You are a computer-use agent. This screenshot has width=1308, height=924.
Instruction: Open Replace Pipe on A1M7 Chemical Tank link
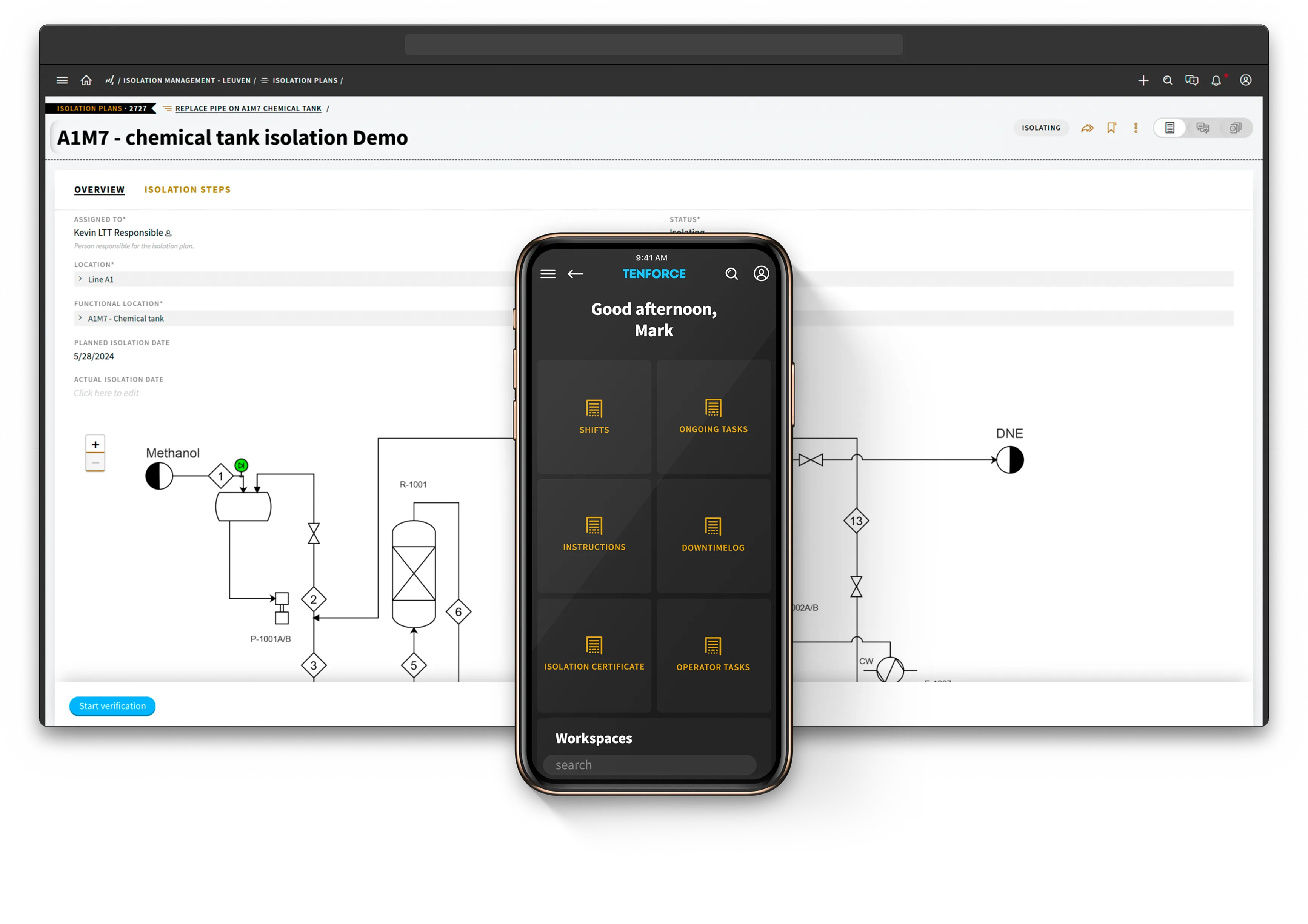click(x=248, y=109)
